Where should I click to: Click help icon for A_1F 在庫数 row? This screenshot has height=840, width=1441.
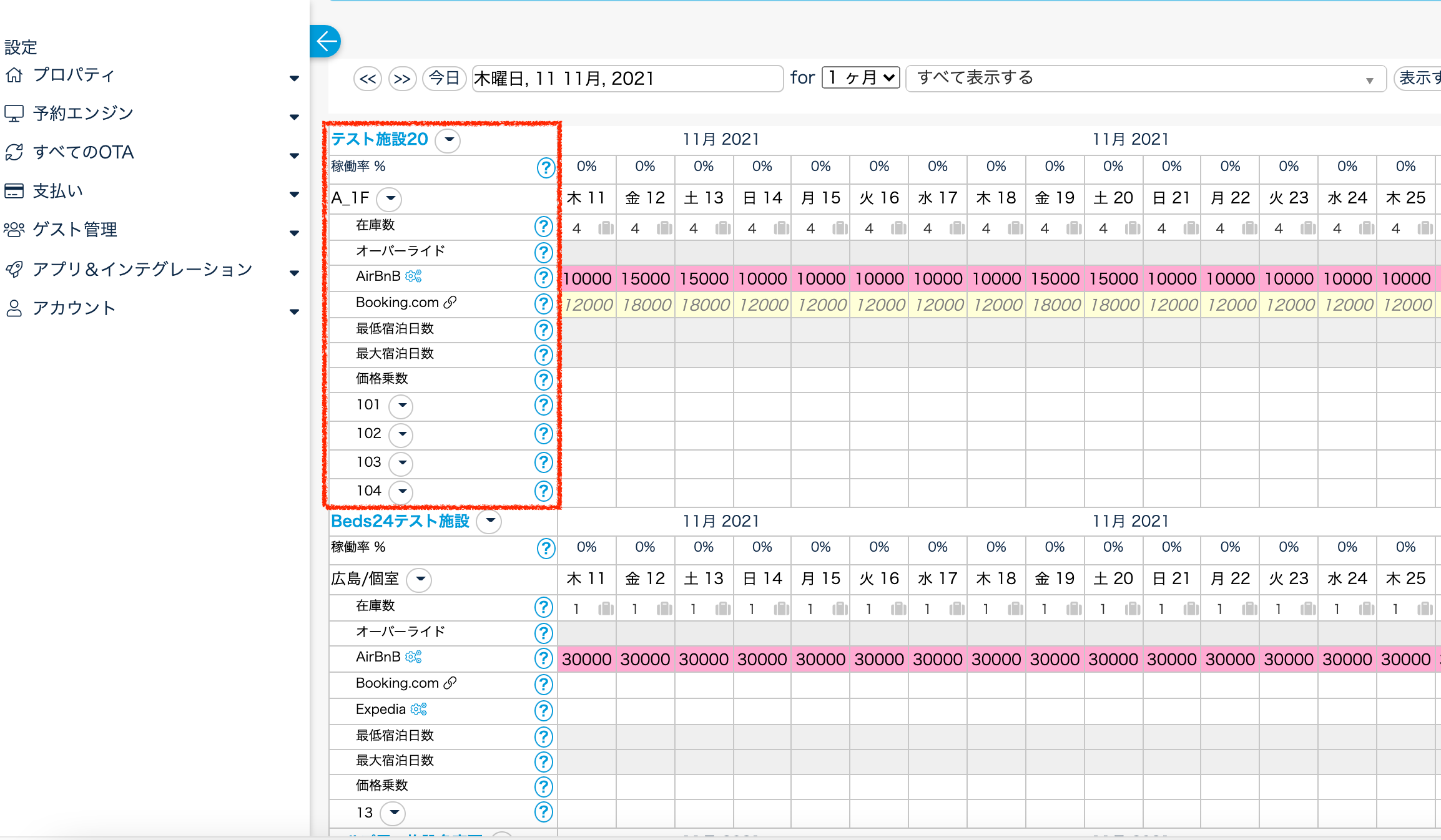543,227
